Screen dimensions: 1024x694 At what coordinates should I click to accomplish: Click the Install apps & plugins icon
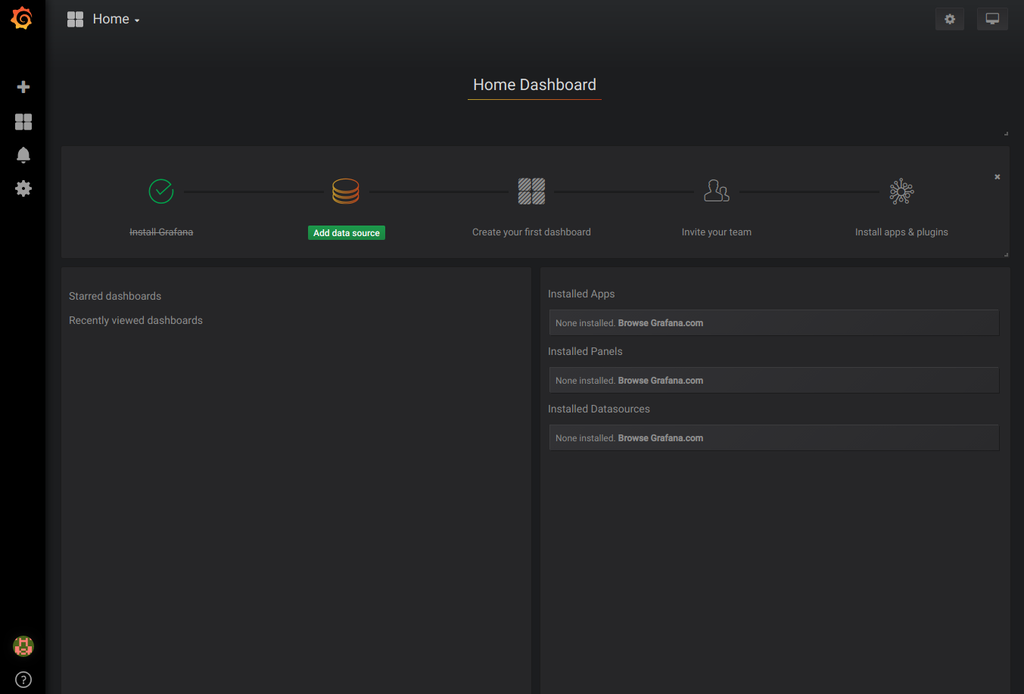901,191
